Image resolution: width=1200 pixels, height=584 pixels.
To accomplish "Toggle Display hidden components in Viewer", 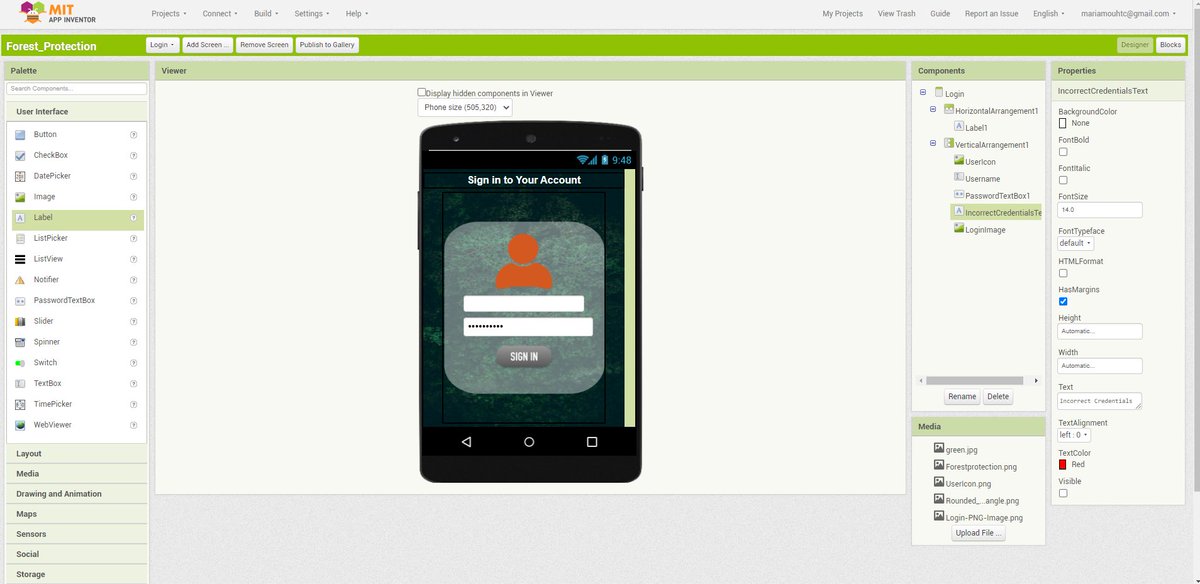I will pos(422,92).
